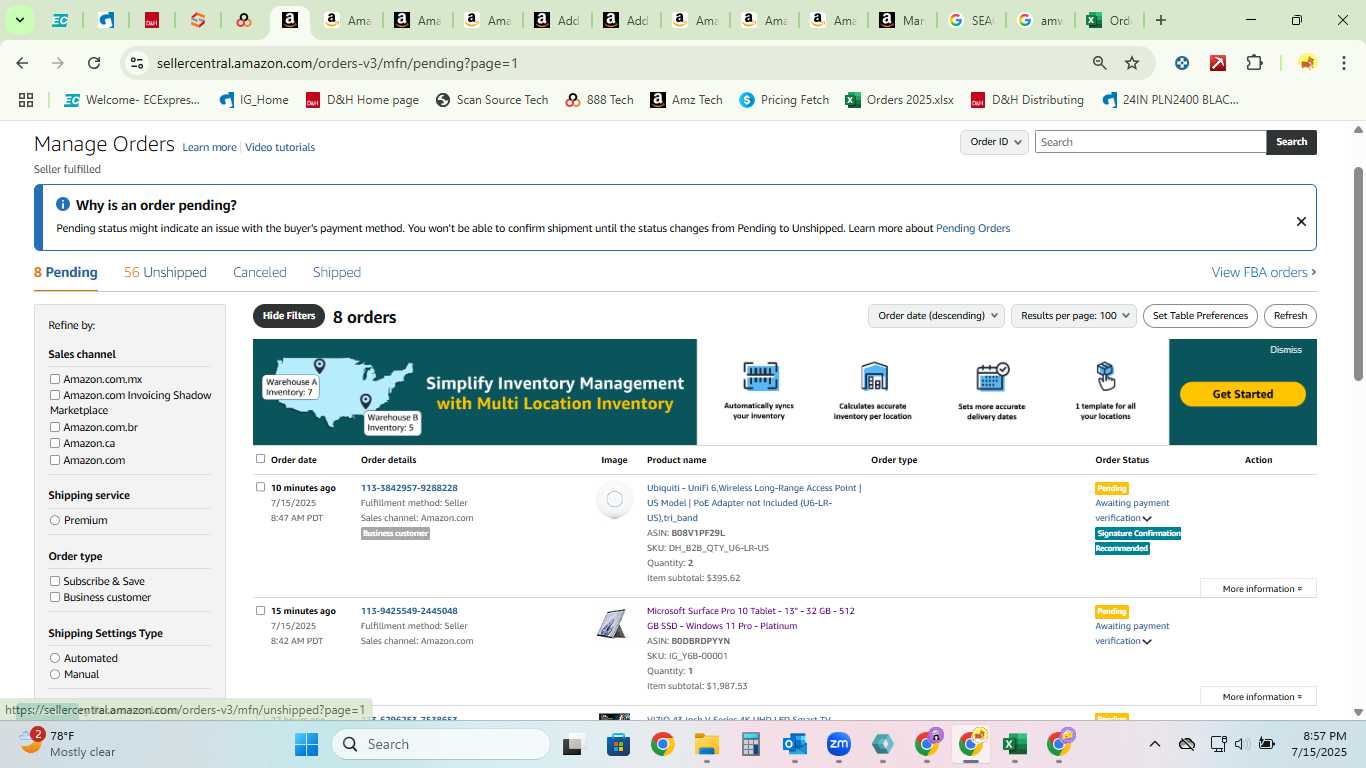Open the Results per page dropdown
The width and height of the screenshot is (1366, 768).
pyautogui.click(x=1074, y=316)
